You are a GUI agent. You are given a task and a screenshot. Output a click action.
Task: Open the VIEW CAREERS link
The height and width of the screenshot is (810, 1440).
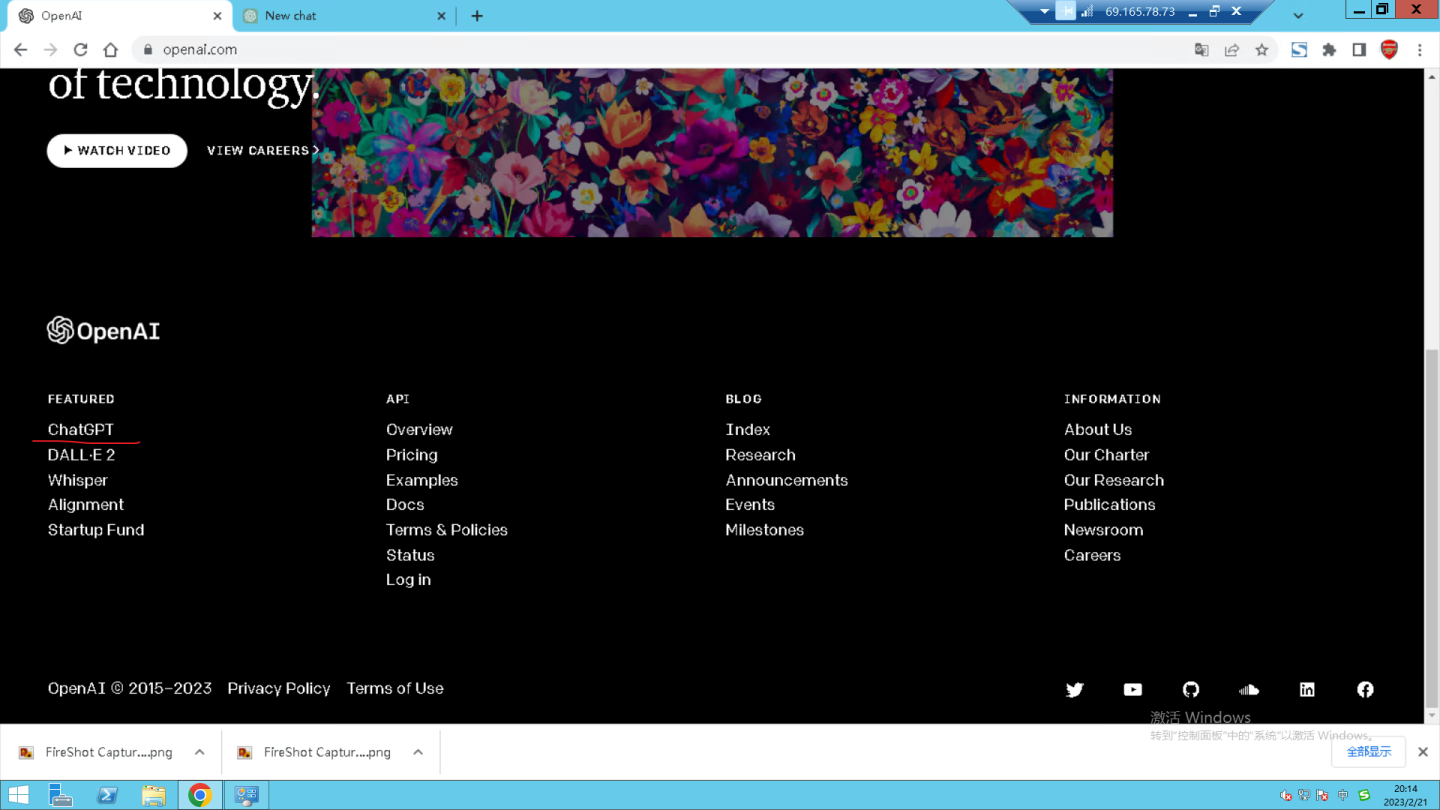263,150
